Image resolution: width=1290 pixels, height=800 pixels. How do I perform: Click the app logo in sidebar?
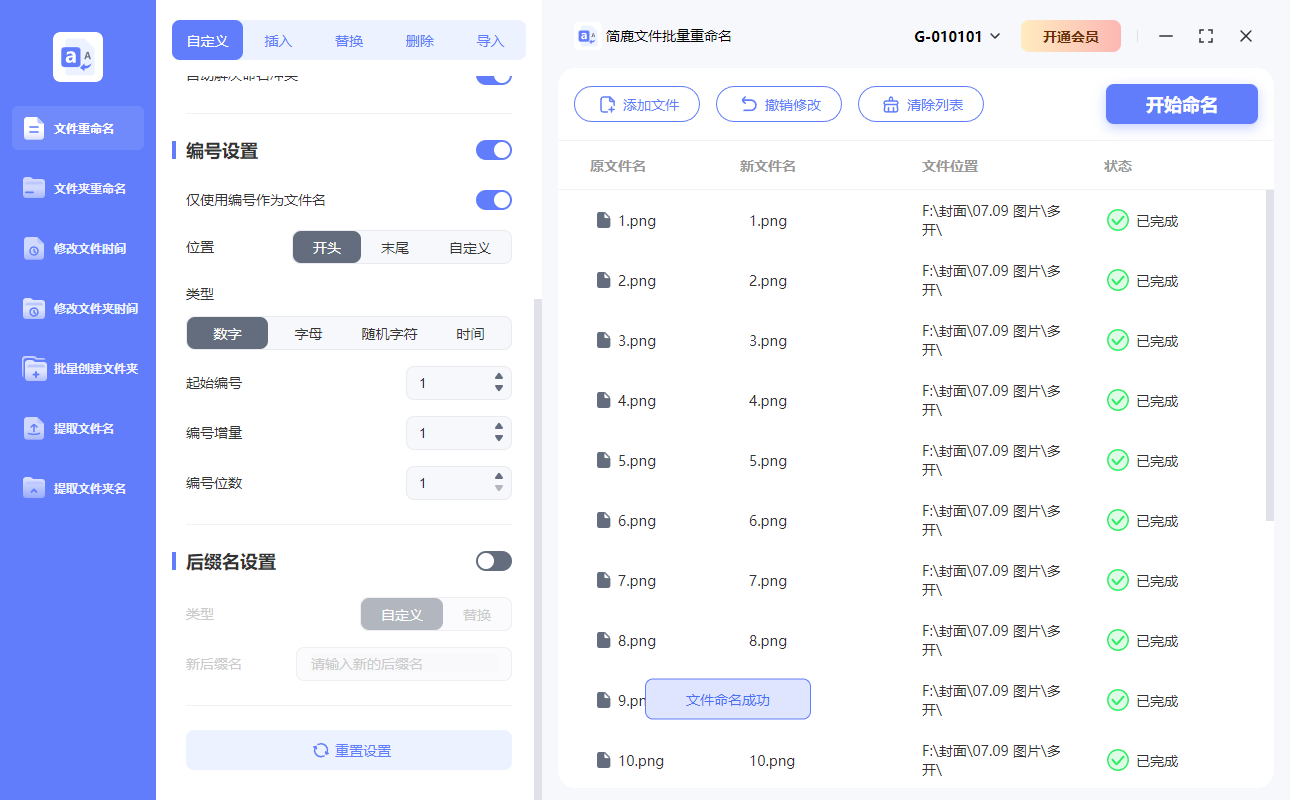[78, 57]
